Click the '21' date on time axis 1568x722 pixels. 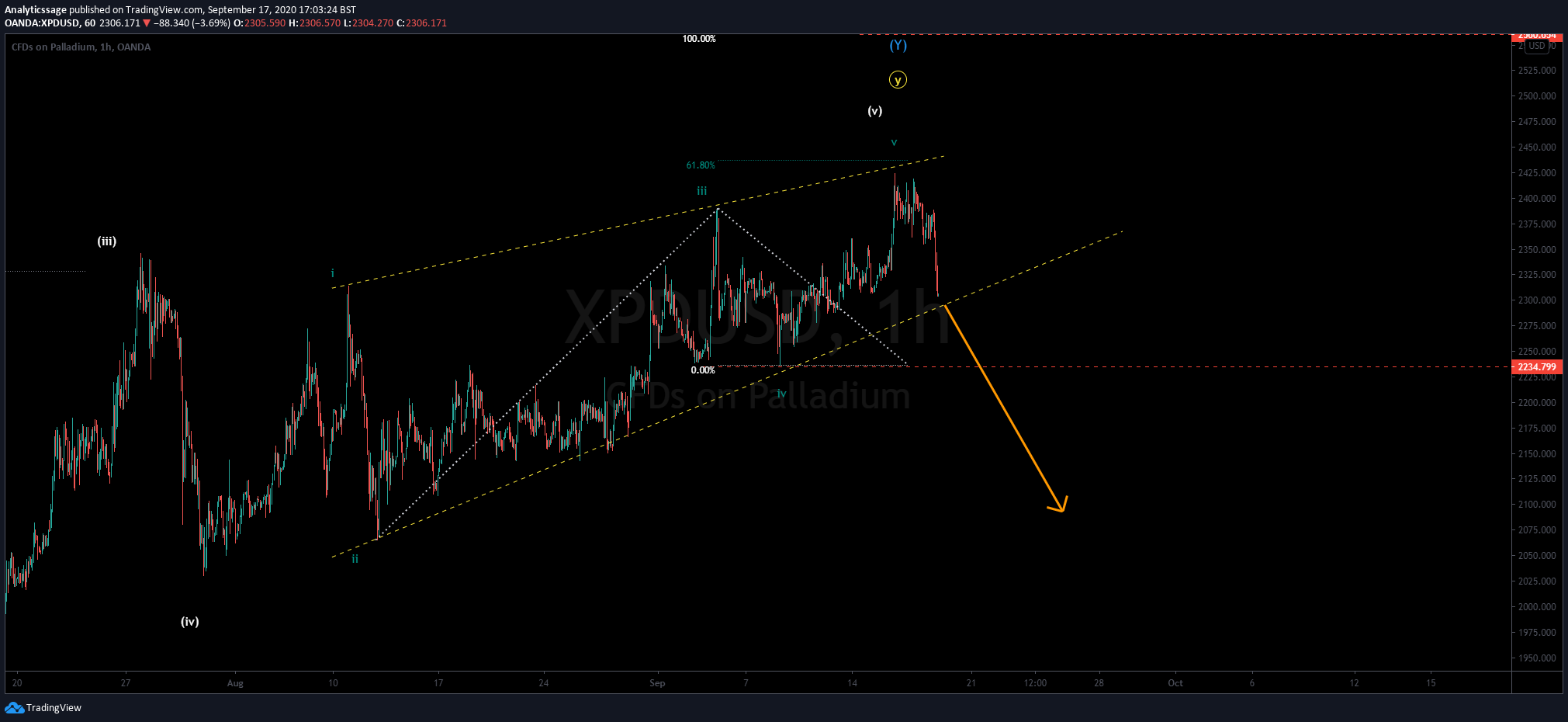point(971,683)
